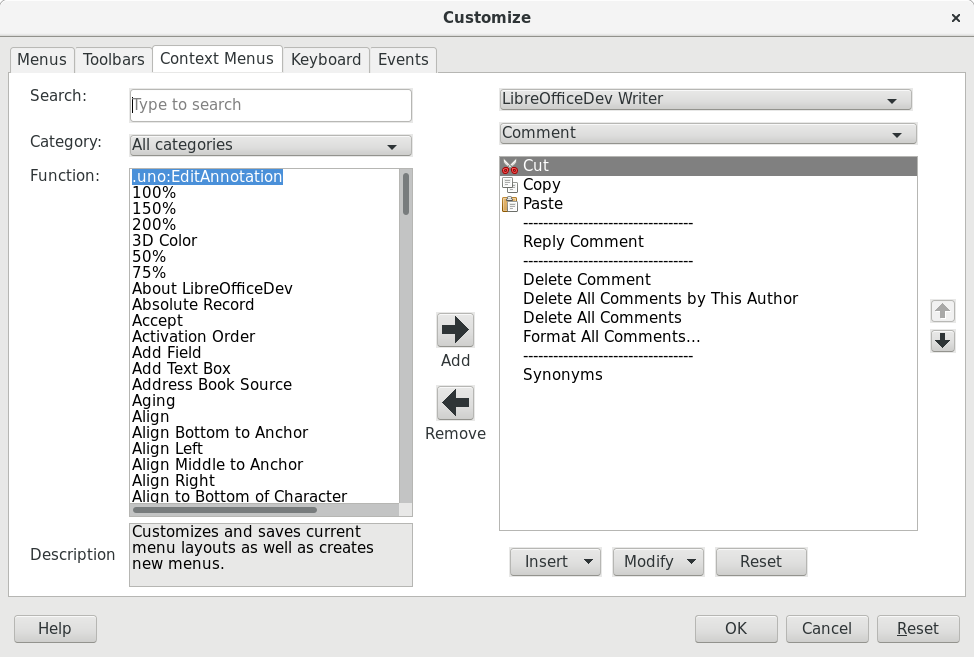The width and height of the screenshot is (974, 657).
Task: Click the Cancel button
Action: (826, 629)
